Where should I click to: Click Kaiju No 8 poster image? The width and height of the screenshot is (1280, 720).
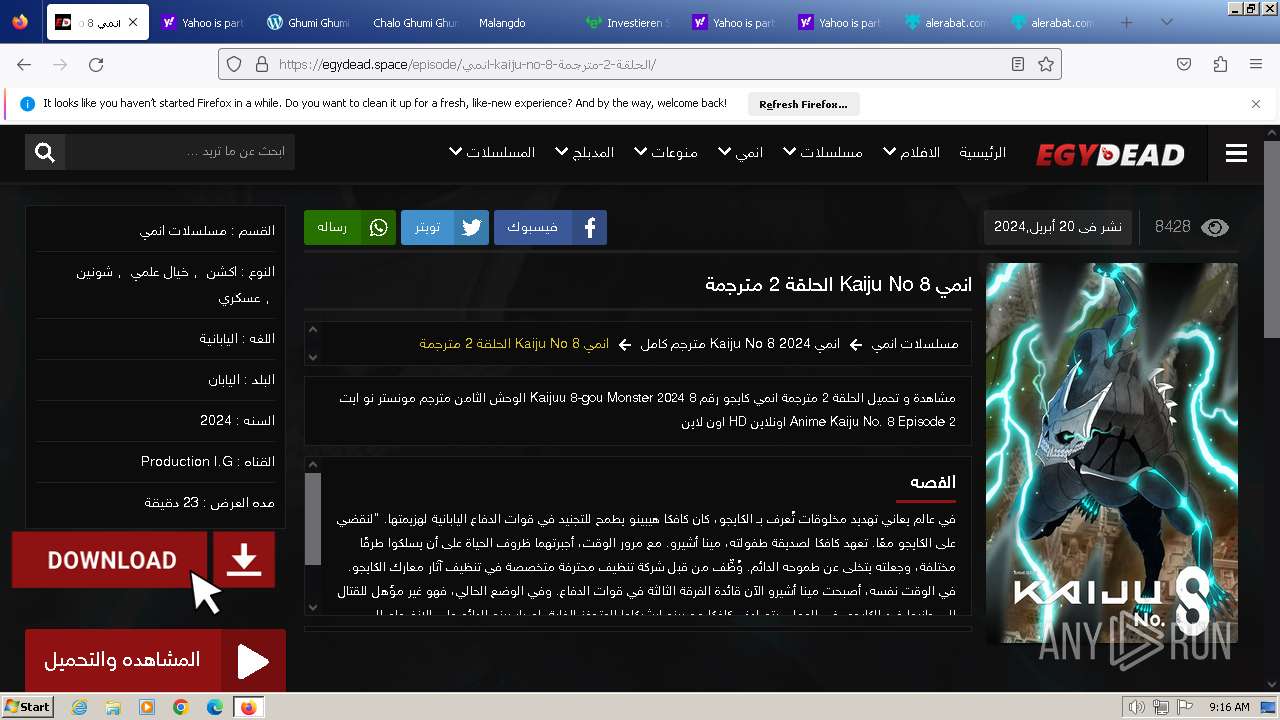(x=1112, y=454)
